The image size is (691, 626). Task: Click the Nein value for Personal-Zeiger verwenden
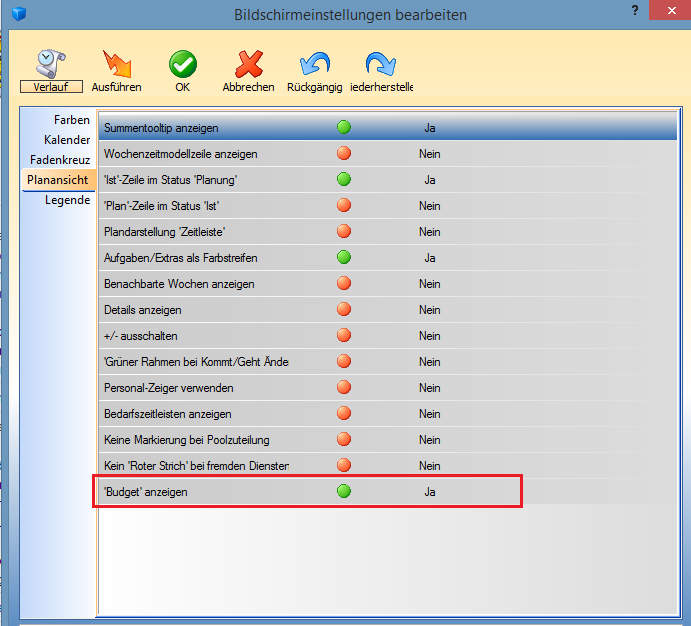click(430, 388)
